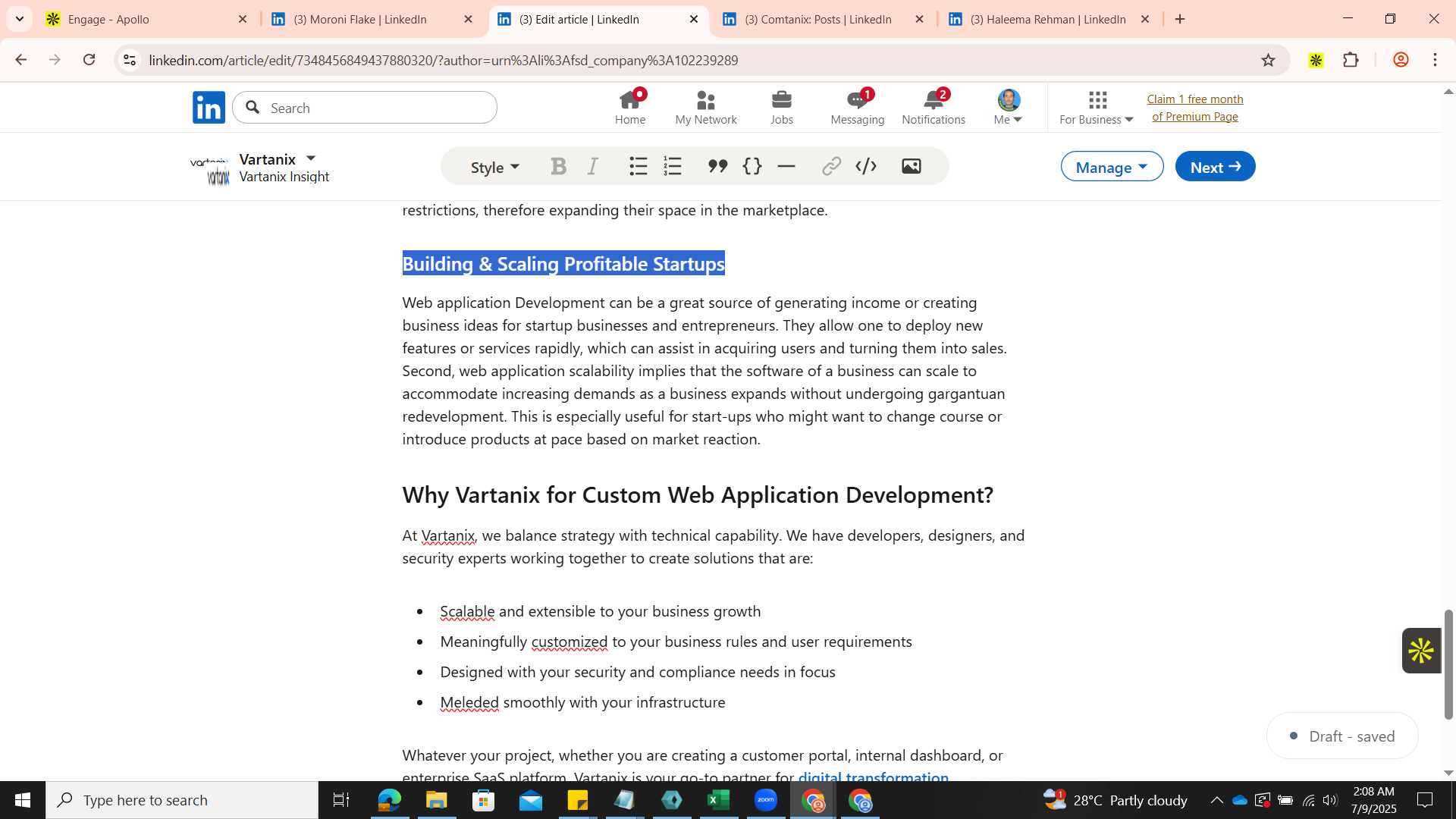Screen dimensions: 1456x819
Task: Open Microsoft Edge from taskbar
Action: (x=389, y=800)
